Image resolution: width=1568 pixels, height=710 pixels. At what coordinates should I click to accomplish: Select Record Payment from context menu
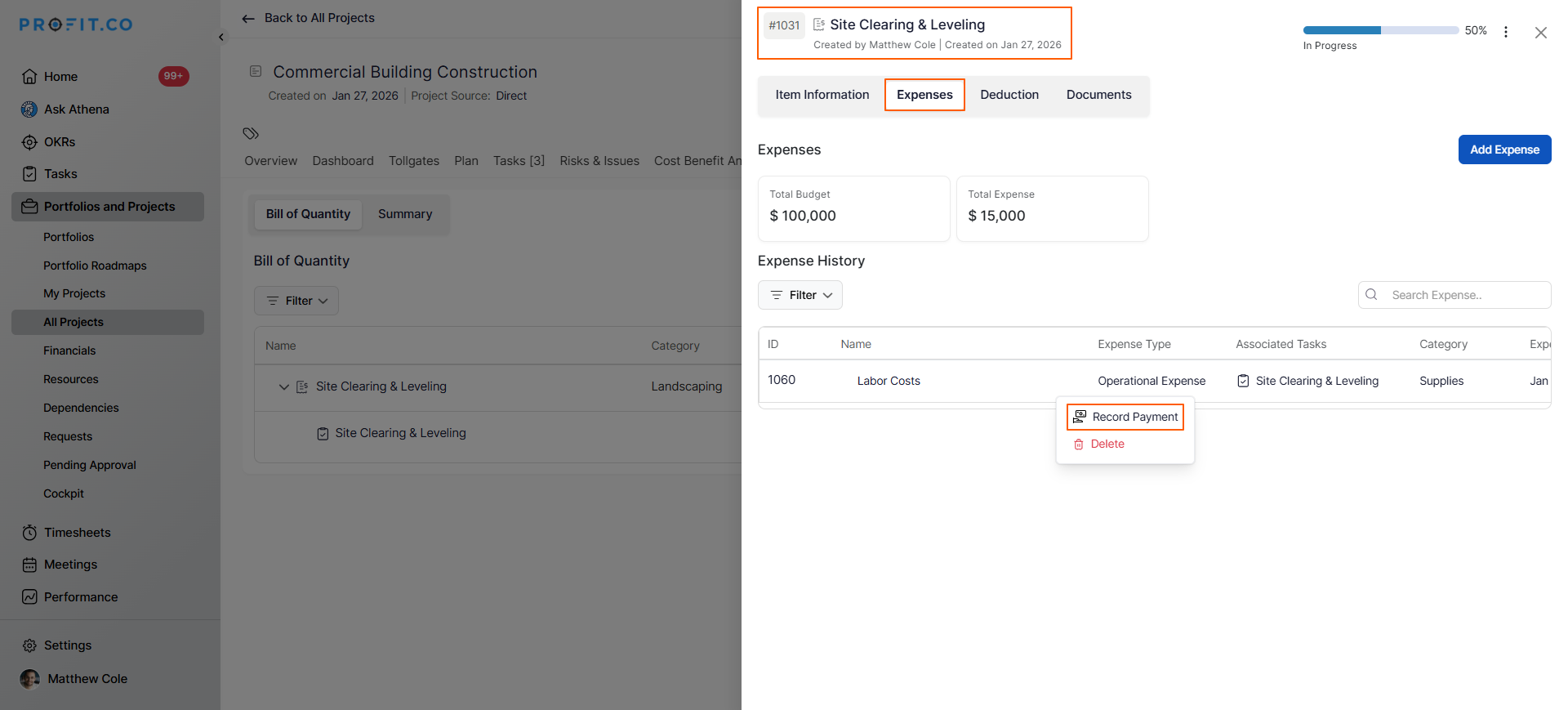1125,417
